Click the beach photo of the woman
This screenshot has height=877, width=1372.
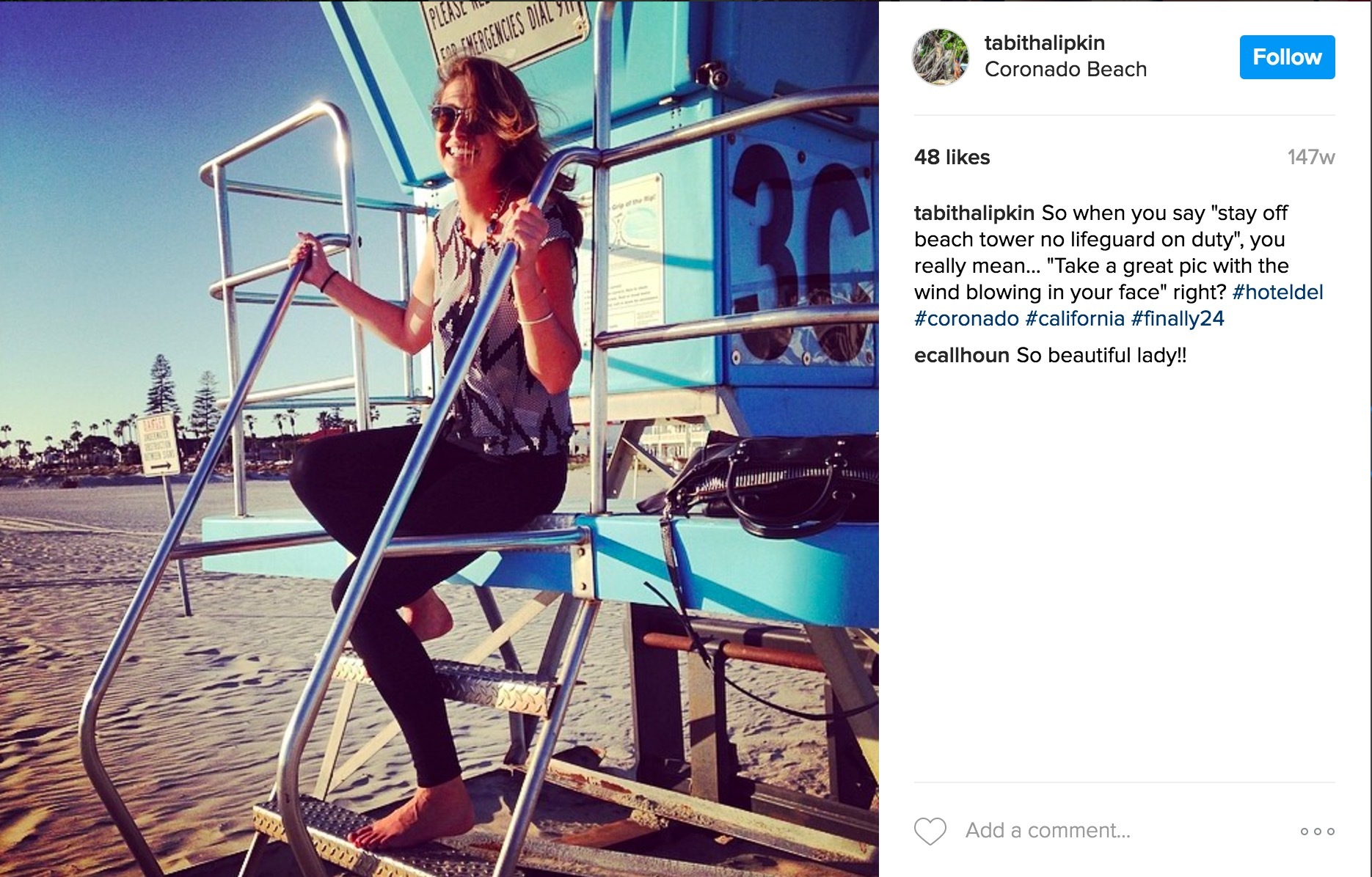439,438
